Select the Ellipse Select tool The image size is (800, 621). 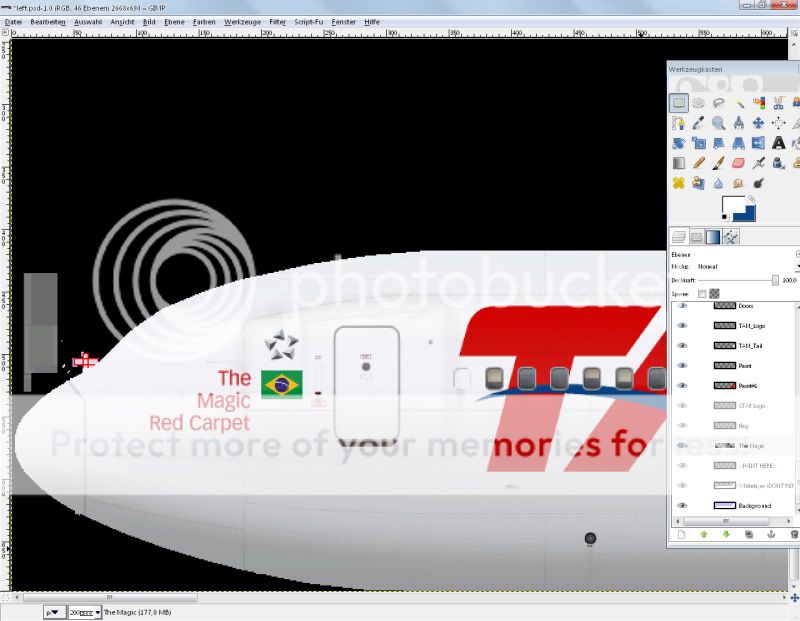click(699, 103)
